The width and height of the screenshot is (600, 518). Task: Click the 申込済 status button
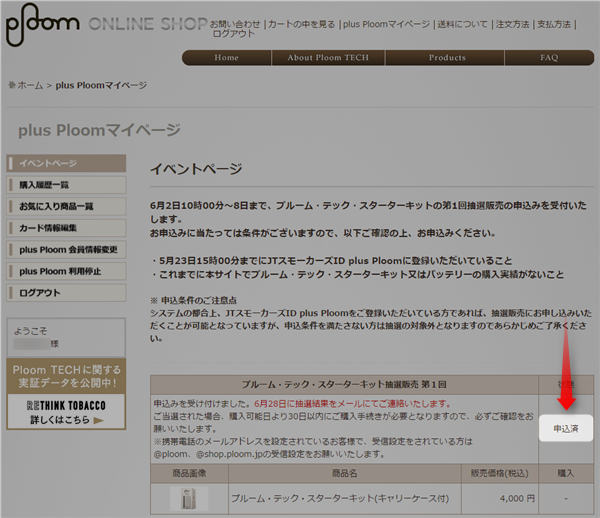tap(566, 428)
